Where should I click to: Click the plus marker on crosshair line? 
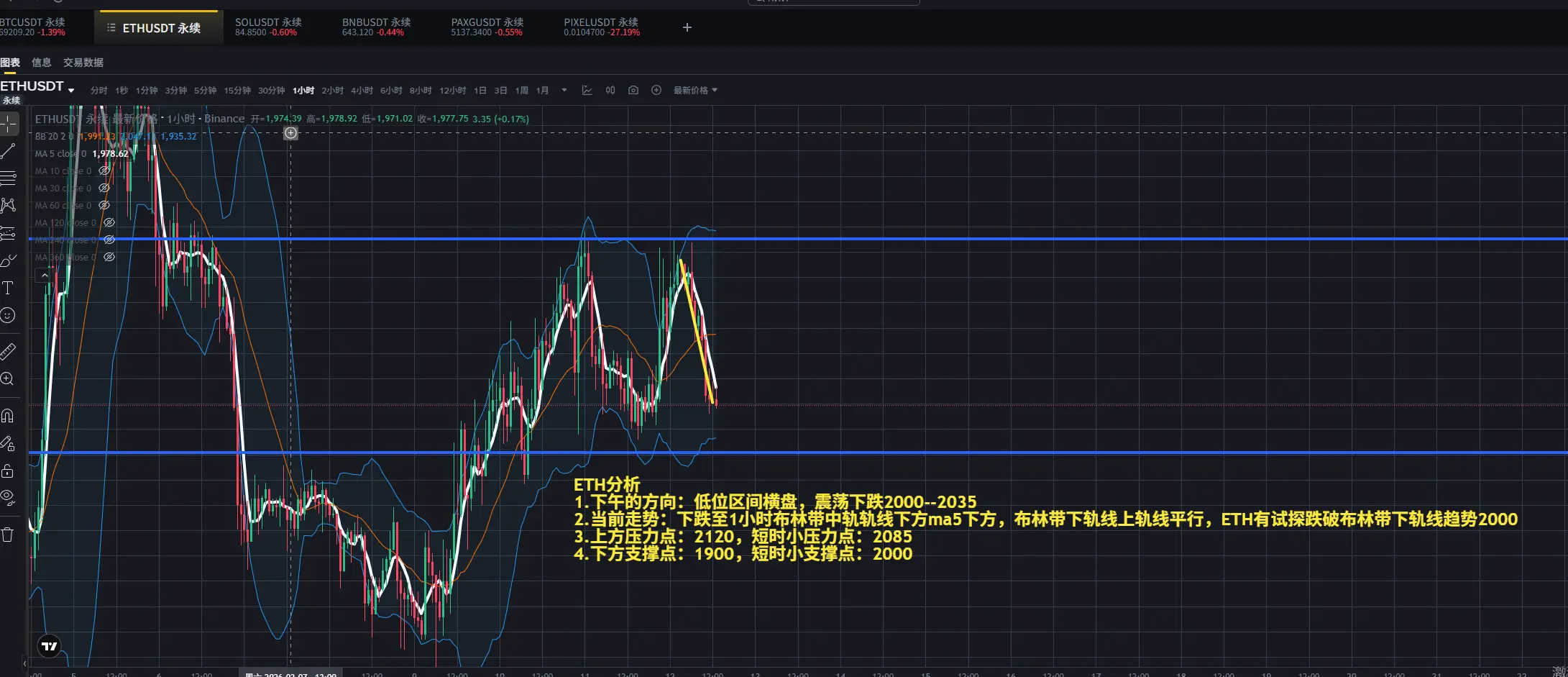pyautogui.click(x=290, y=132)
